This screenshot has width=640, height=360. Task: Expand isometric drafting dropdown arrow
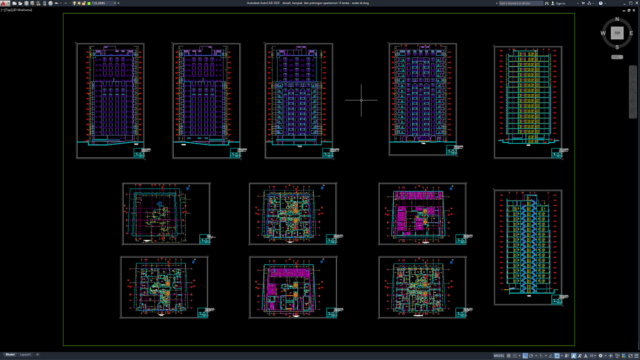[x=546, y=356]
